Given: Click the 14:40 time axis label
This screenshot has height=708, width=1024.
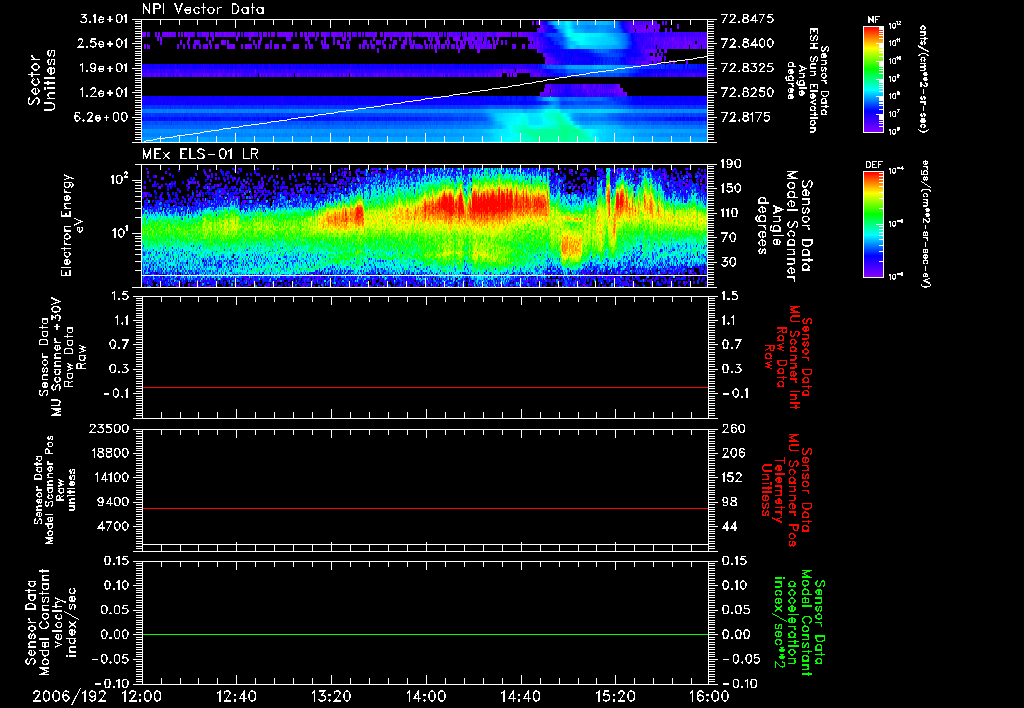Looking at the screenshot, I should click(x=520, y=697).
